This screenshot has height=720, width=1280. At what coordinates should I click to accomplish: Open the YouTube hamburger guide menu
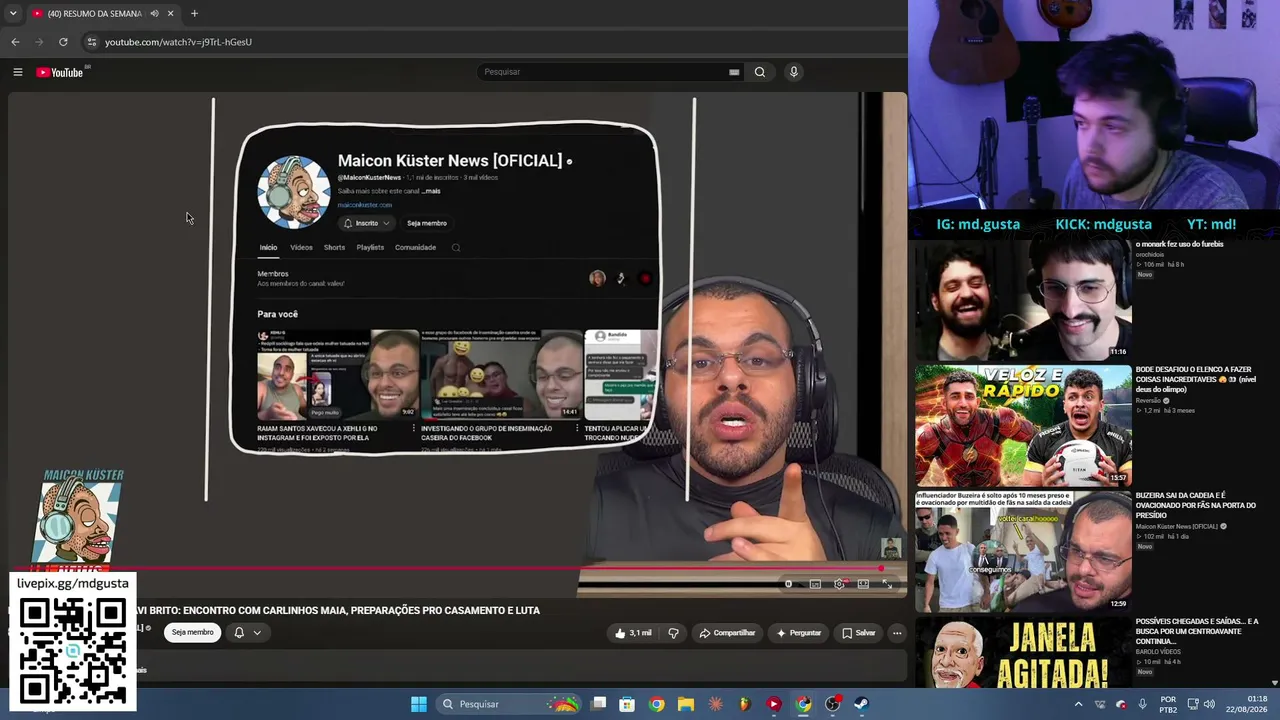coord(17,72)
